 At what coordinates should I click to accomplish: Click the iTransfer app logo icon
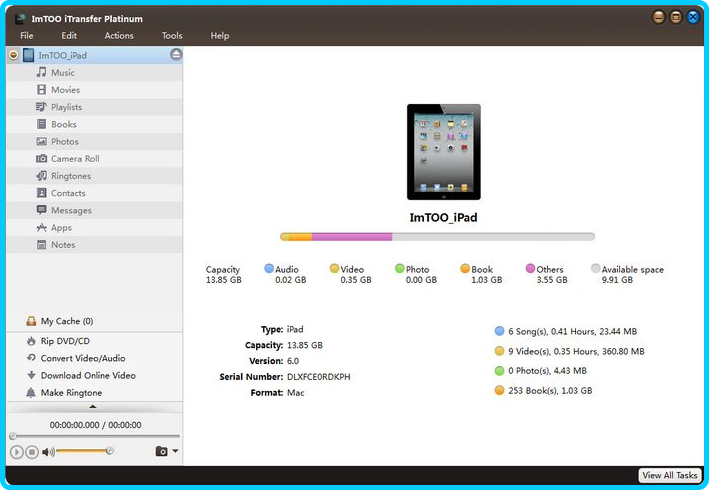20,19
